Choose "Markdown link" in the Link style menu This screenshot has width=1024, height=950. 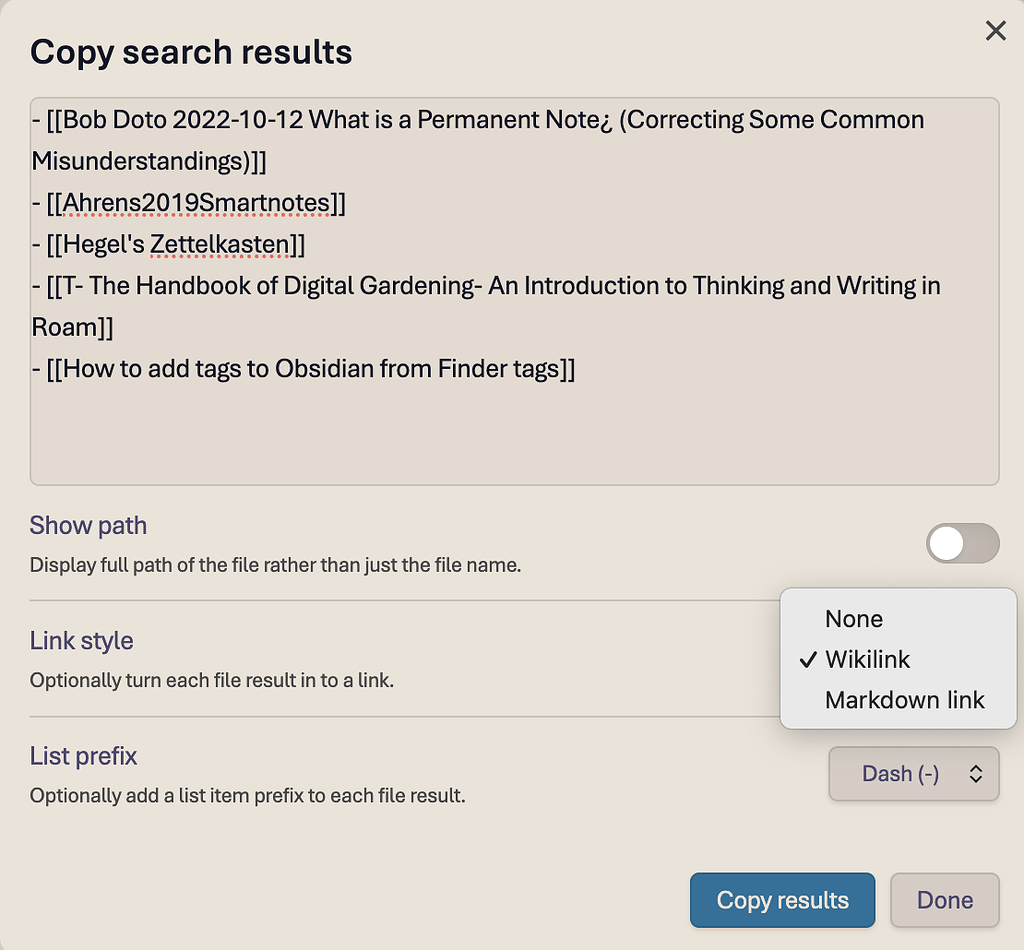point(903,700)
